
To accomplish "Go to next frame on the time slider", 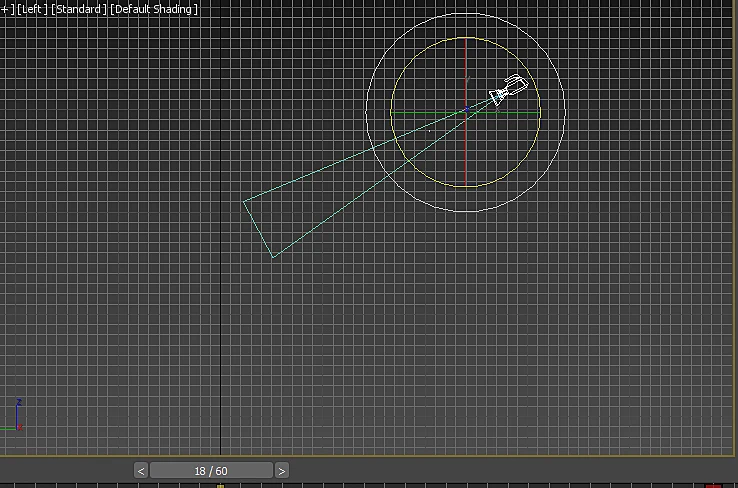I will (x=281, y=471).
